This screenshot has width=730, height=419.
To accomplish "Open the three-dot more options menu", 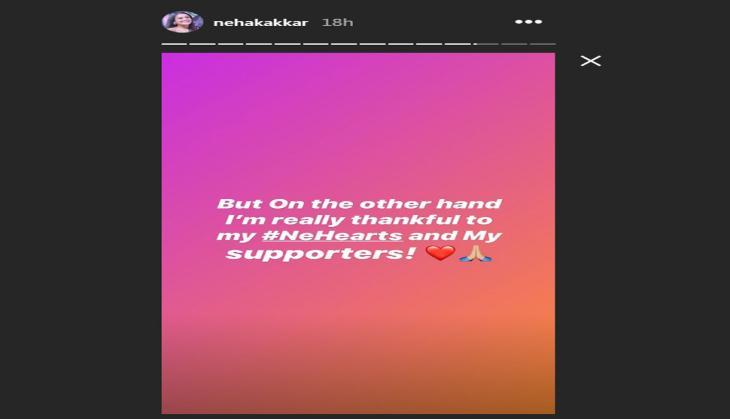I will (528, 22).
